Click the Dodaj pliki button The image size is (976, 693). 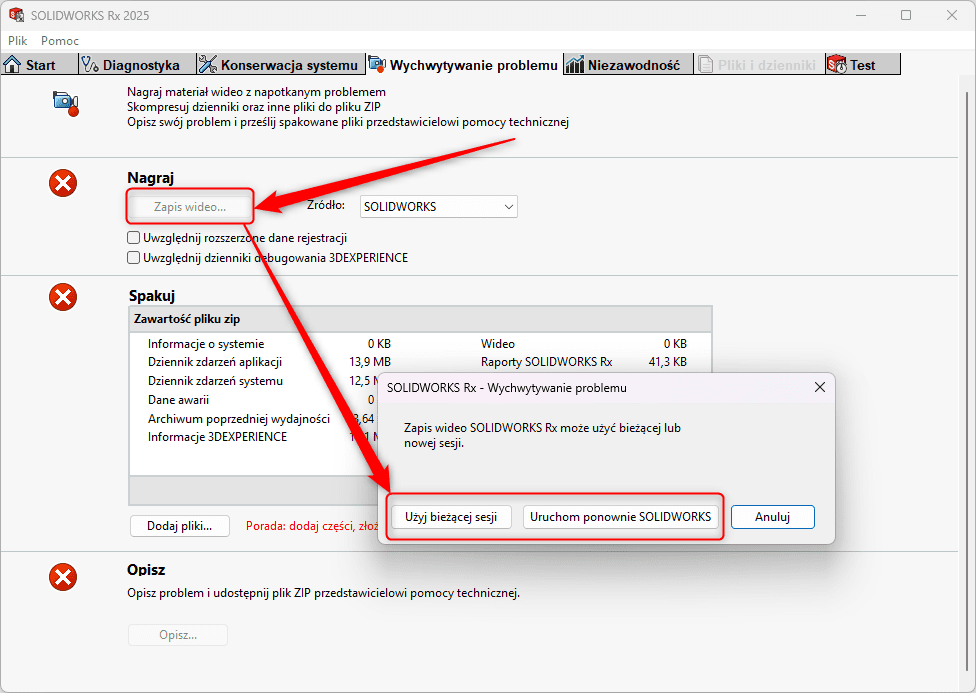point(180,526)
